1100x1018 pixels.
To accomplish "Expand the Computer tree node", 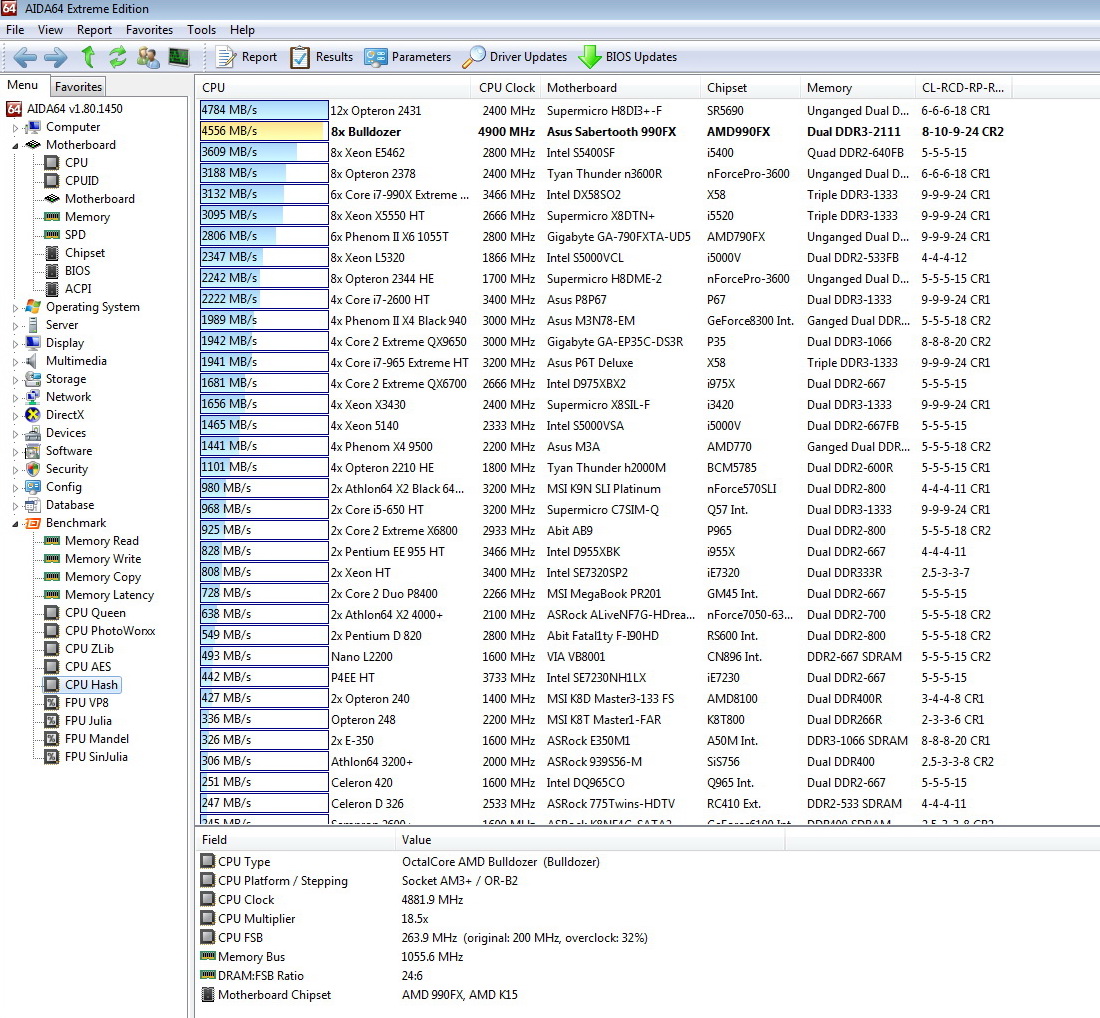I will click(15, 128).
